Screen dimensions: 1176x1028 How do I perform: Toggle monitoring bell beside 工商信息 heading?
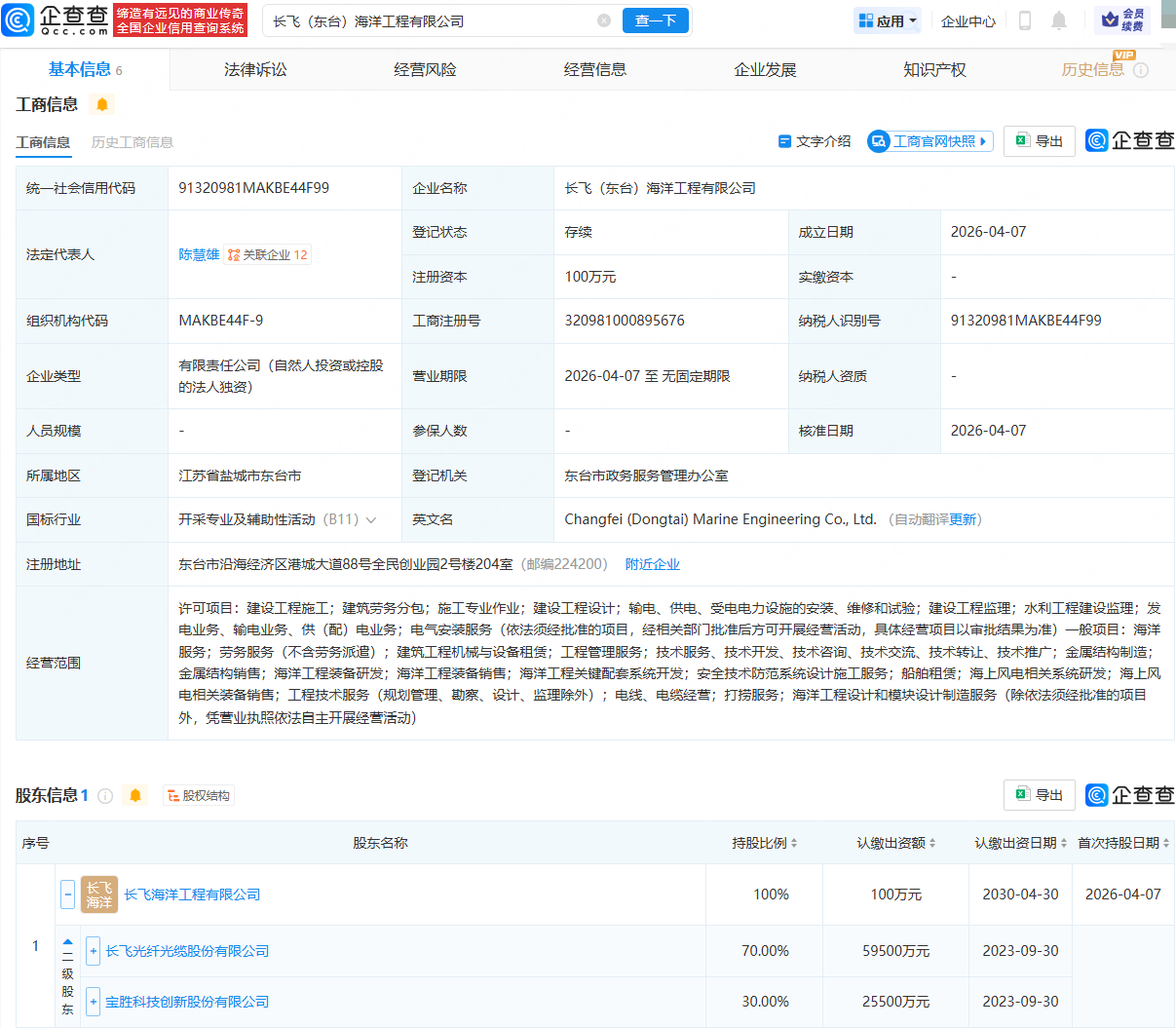pyautogui.click(x=102, y=104)
